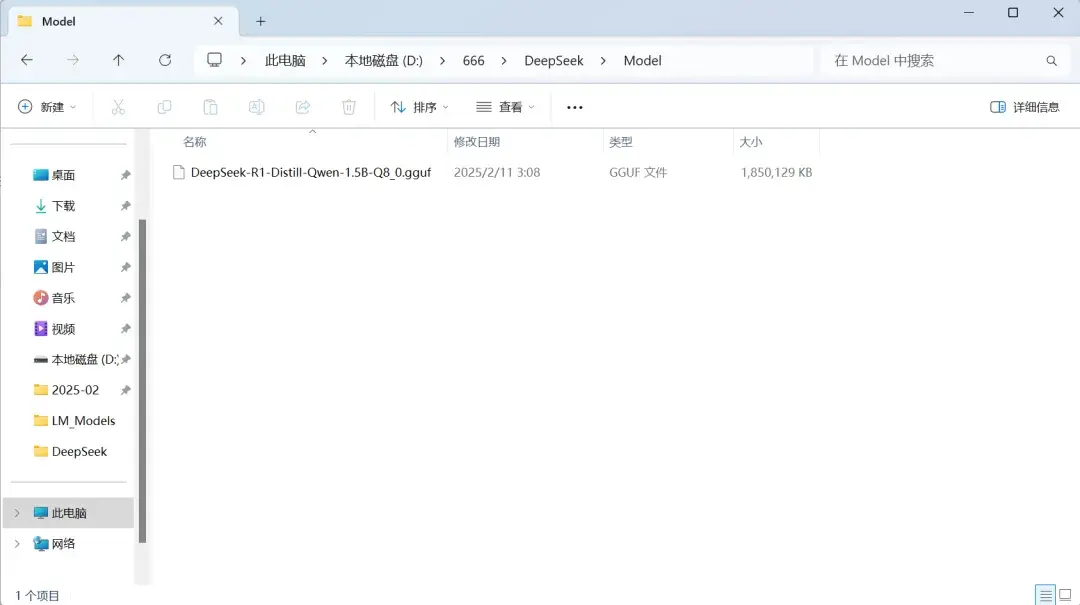Go up one folder level
1080x605 pixels.
pyautogui.click(x=118, y=61)
